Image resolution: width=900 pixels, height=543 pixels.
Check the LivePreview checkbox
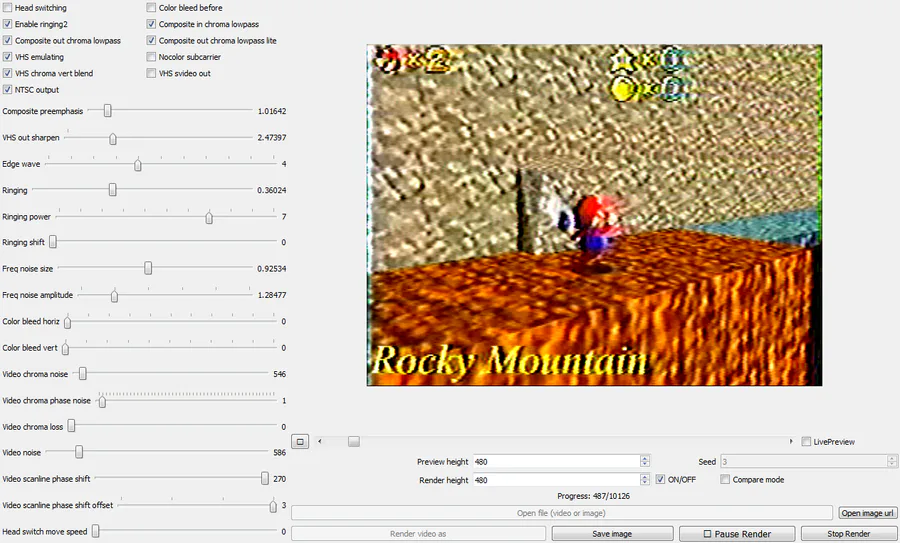(x=806, y=441)
